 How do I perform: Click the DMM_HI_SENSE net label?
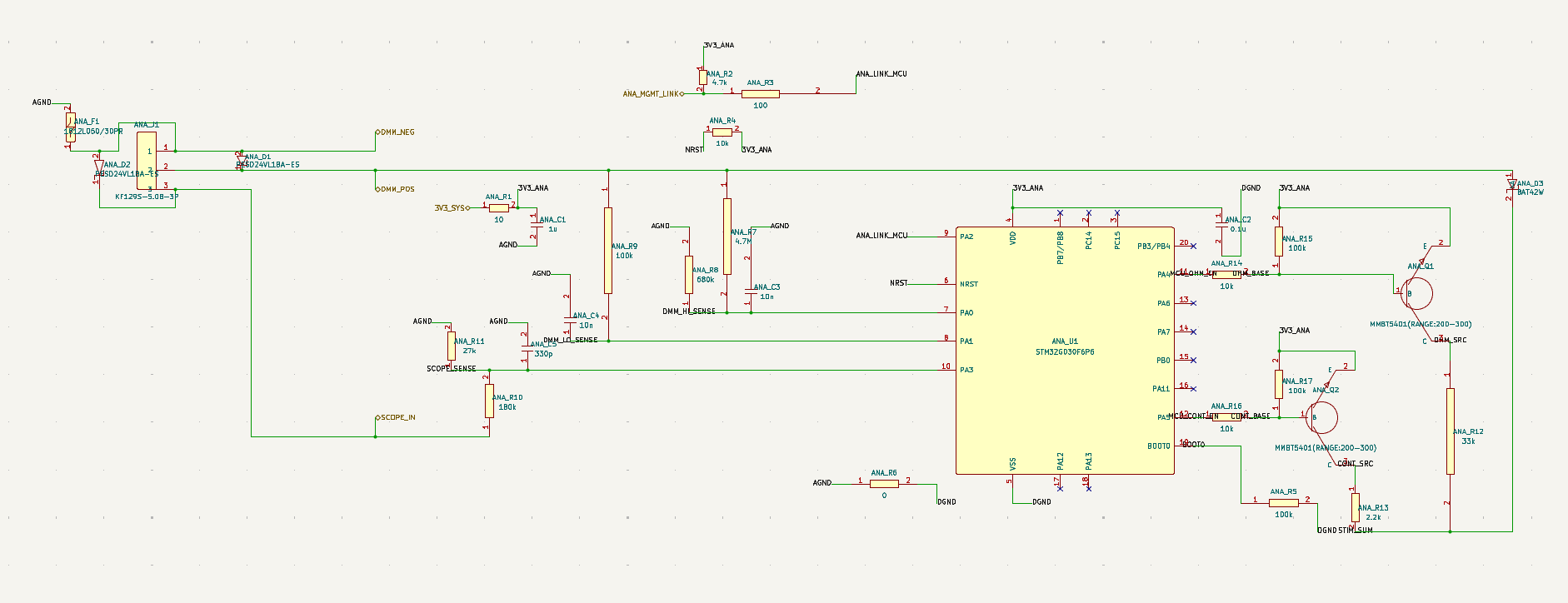[689, 311]
